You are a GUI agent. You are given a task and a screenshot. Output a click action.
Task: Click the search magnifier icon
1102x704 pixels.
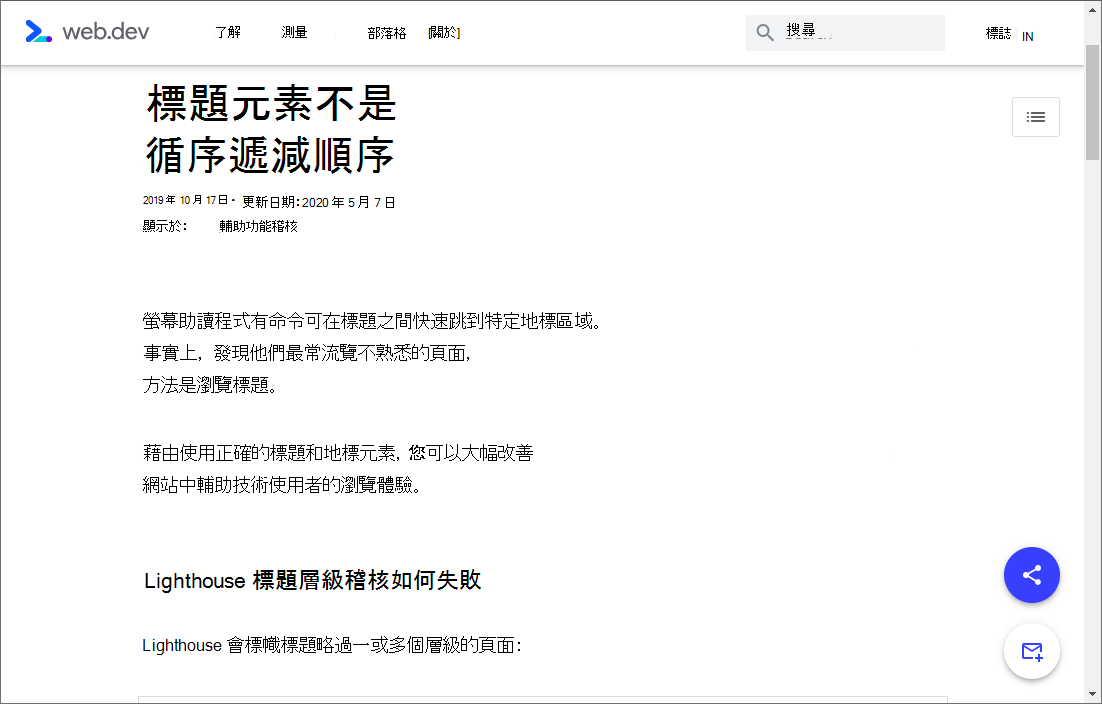pos(765,32)
